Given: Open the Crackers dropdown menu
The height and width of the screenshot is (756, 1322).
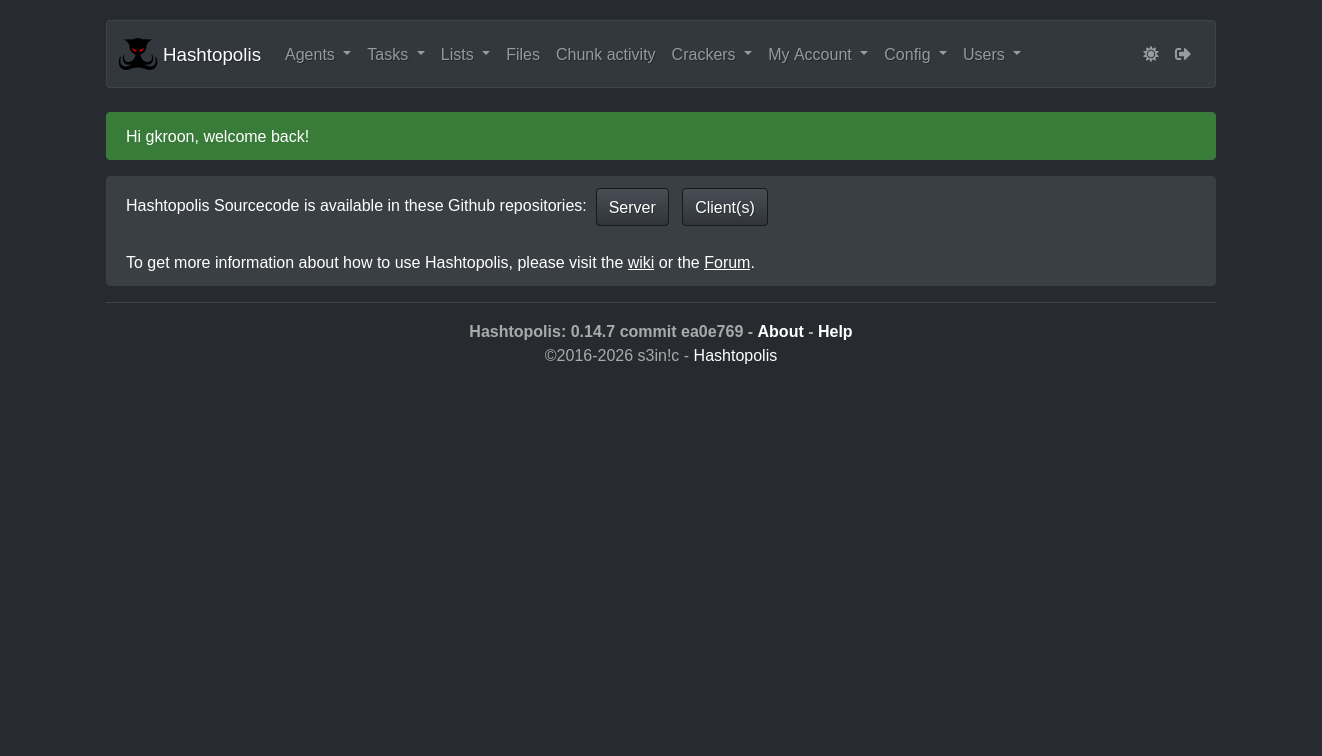Looking at the screenshot, I should 711,54.
